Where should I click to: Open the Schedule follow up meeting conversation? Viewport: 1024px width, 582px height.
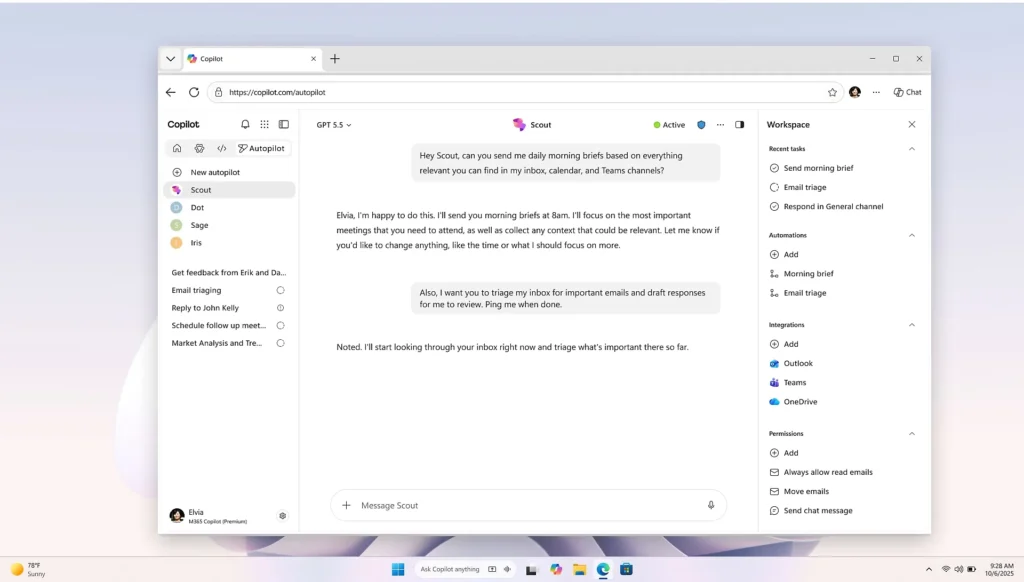(x=219, y=325)
